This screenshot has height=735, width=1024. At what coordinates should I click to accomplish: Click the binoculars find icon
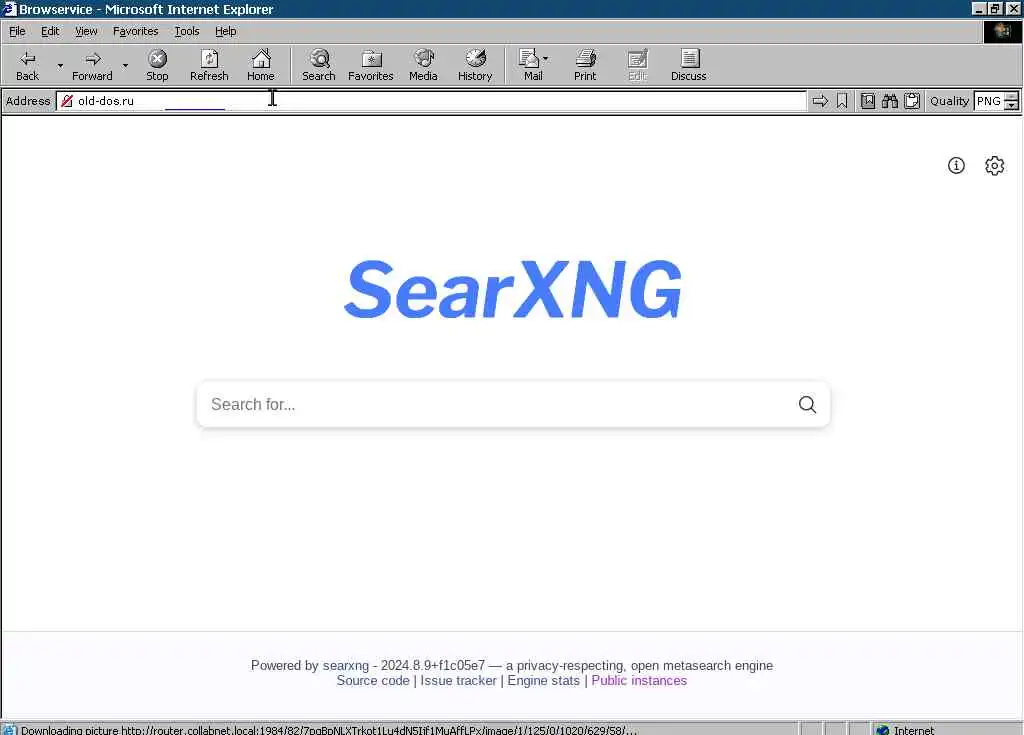(889, 101)
